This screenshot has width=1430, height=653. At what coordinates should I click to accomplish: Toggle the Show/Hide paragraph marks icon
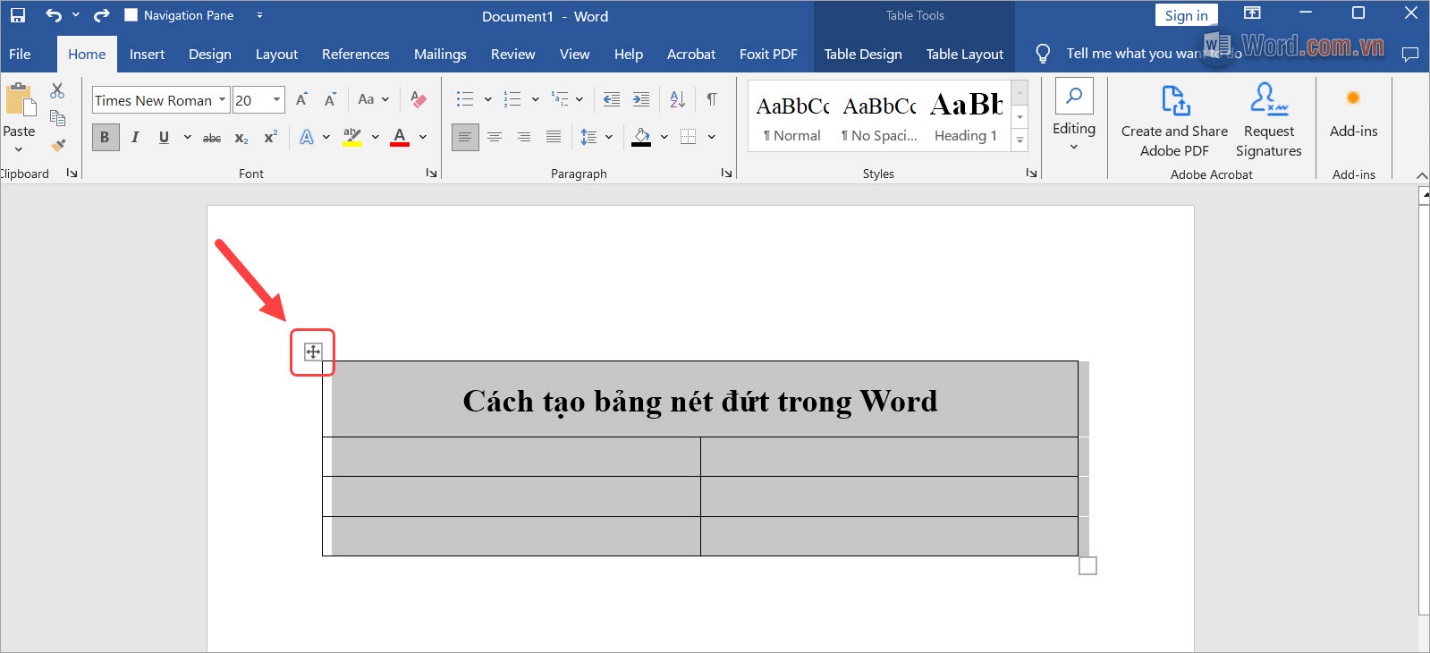[711, 99]
